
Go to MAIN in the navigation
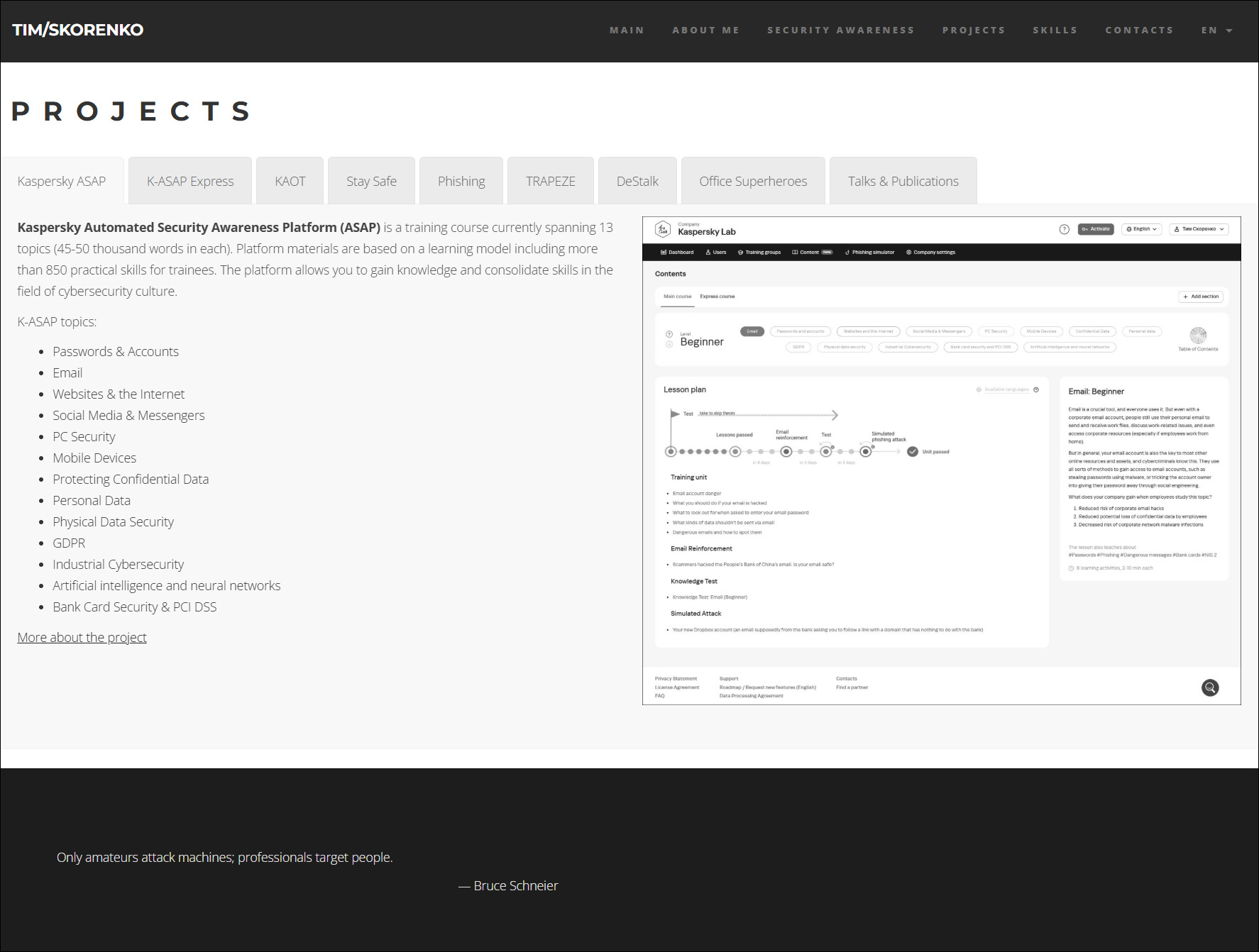tap(627, 30)
